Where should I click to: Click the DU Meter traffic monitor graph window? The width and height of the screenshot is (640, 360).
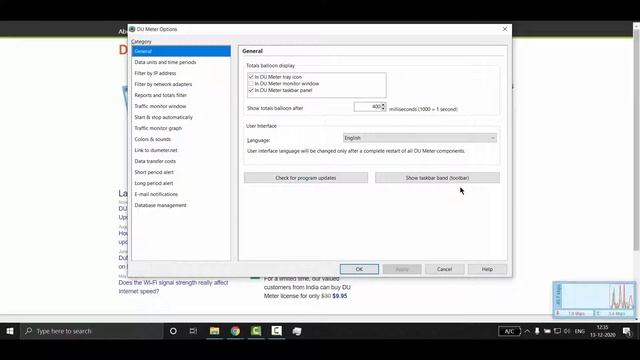tap(594, 300)
